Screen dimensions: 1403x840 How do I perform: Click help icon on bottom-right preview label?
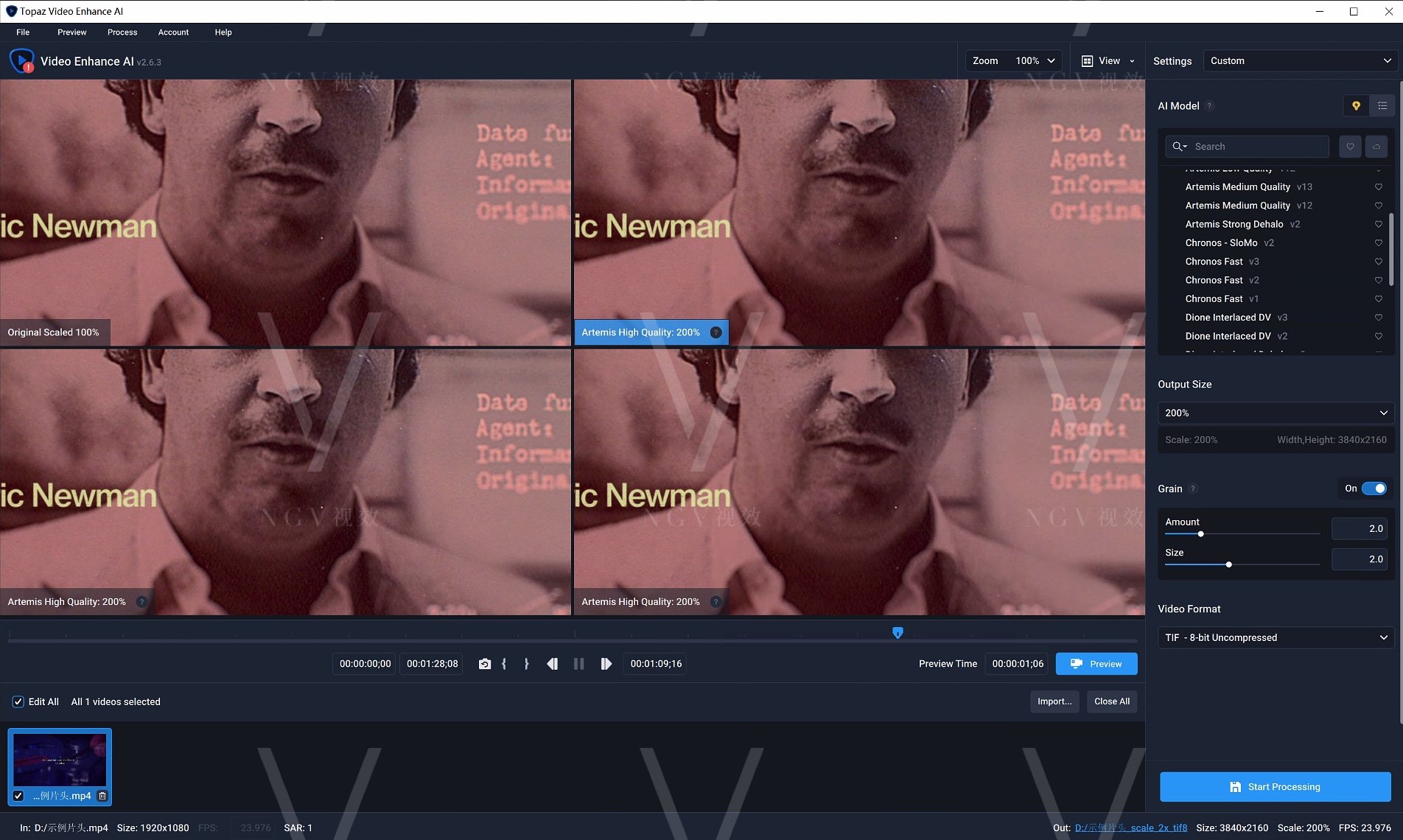point(716,602)
